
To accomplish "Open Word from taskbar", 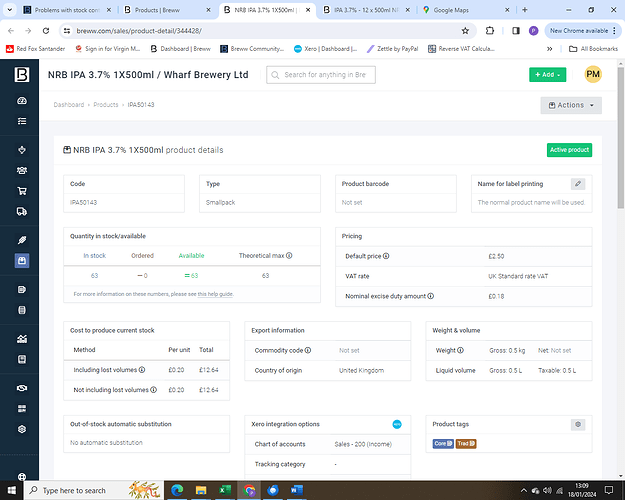I will click(297, 490).
